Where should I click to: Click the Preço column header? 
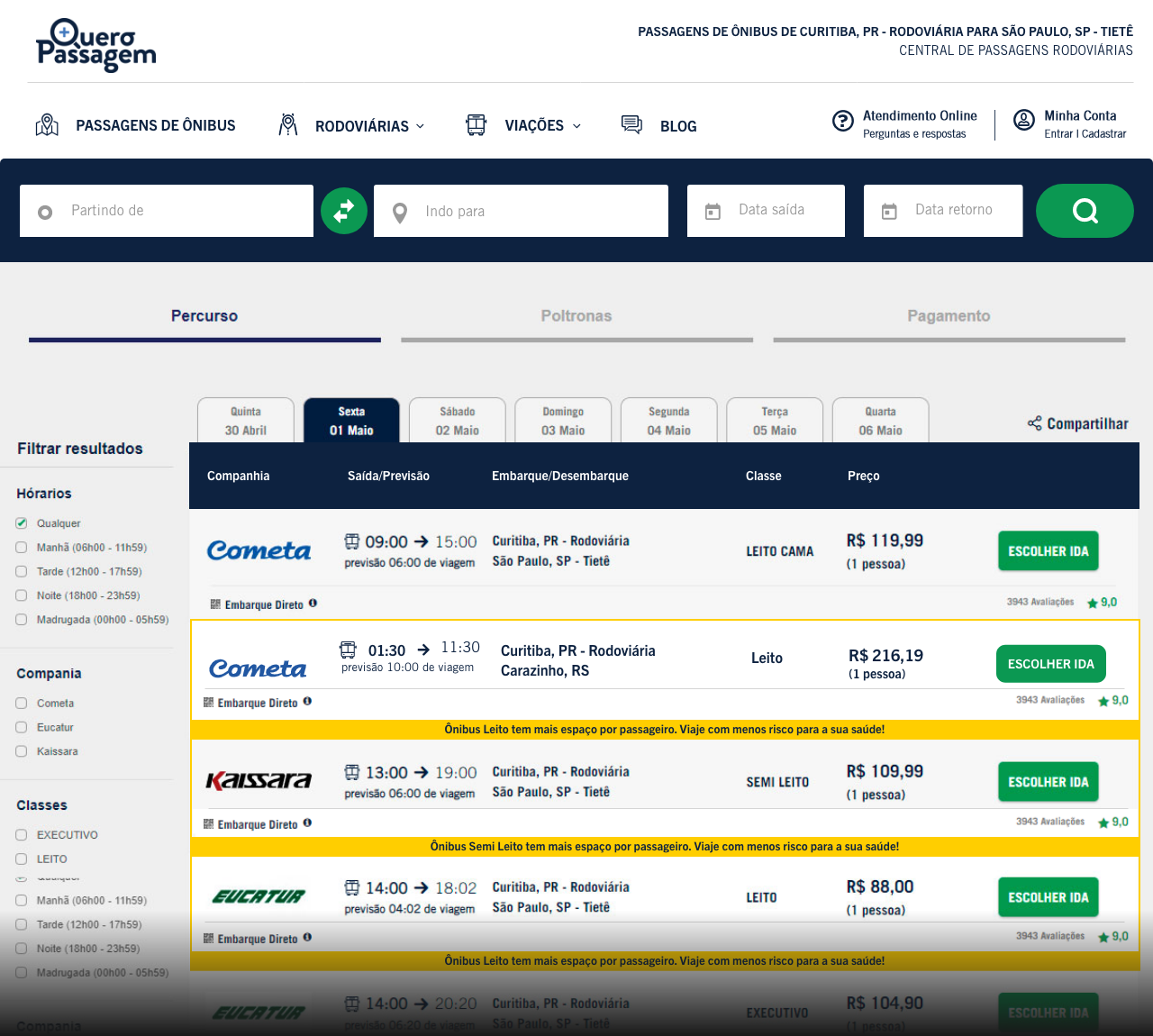[864, 476]
